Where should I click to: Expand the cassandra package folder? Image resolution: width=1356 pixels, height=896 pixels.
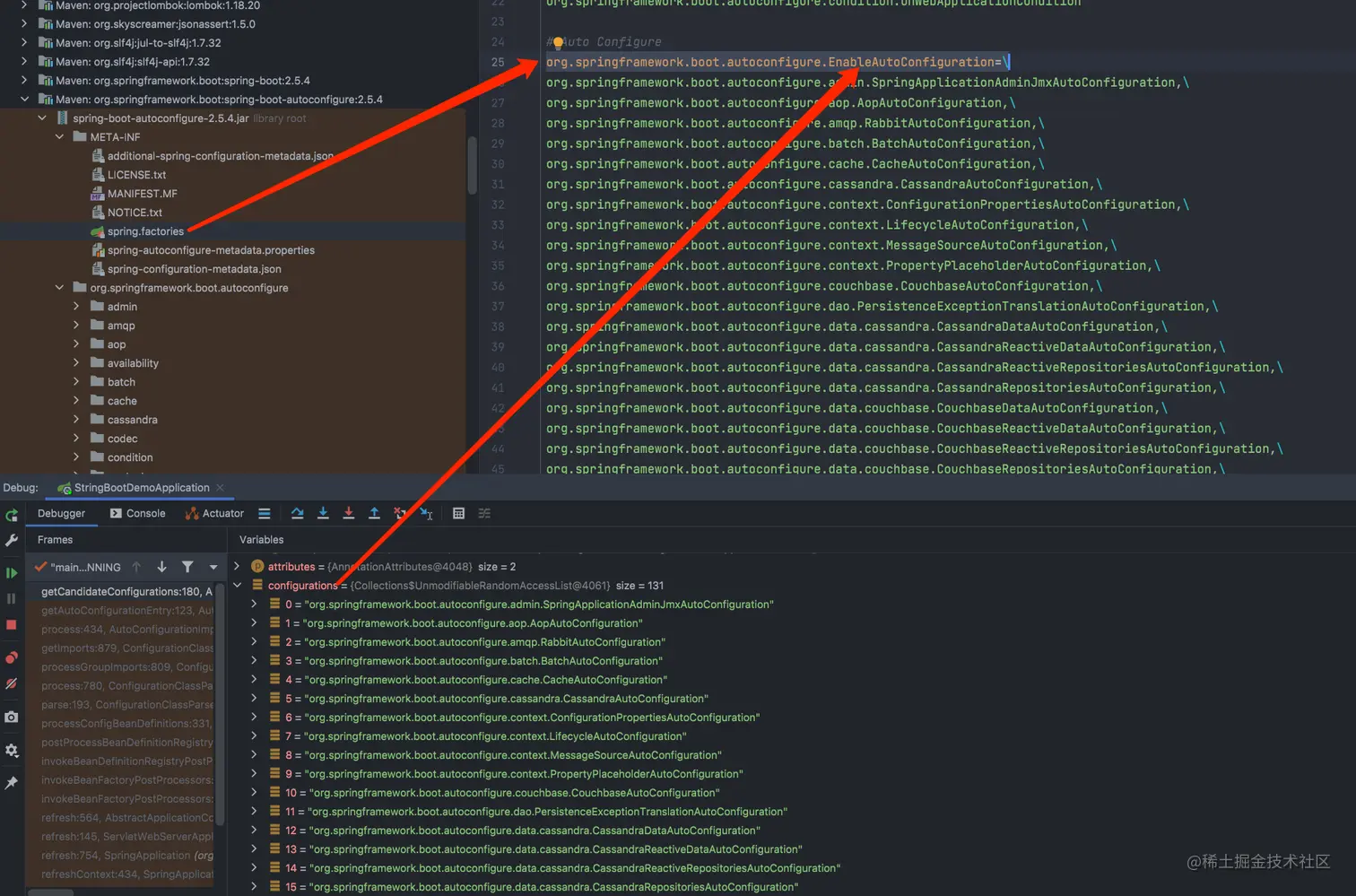tap(76, 420)
